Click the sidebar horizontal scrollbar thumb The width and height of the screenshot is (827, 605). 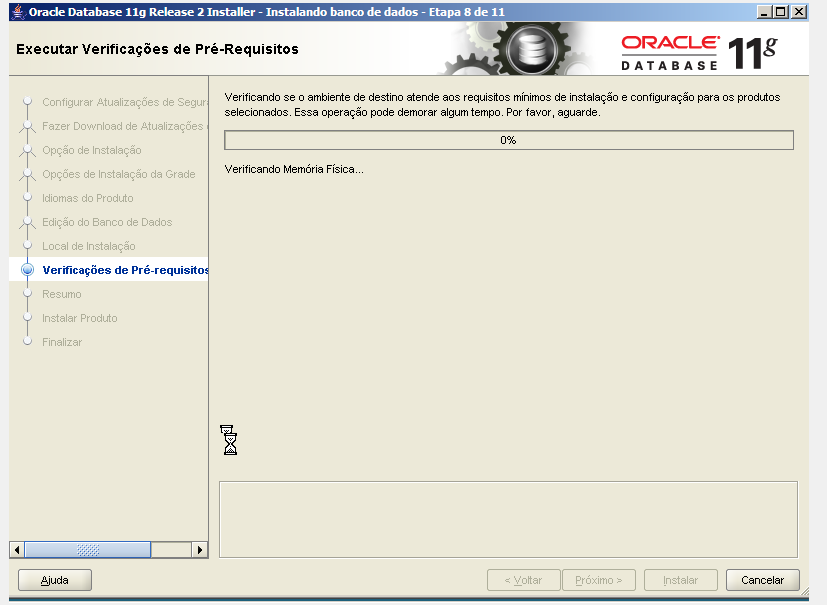click(x=88, y=550)
